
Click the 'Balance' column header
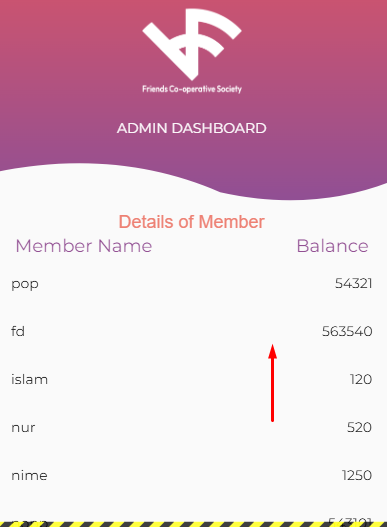[332, 246]
